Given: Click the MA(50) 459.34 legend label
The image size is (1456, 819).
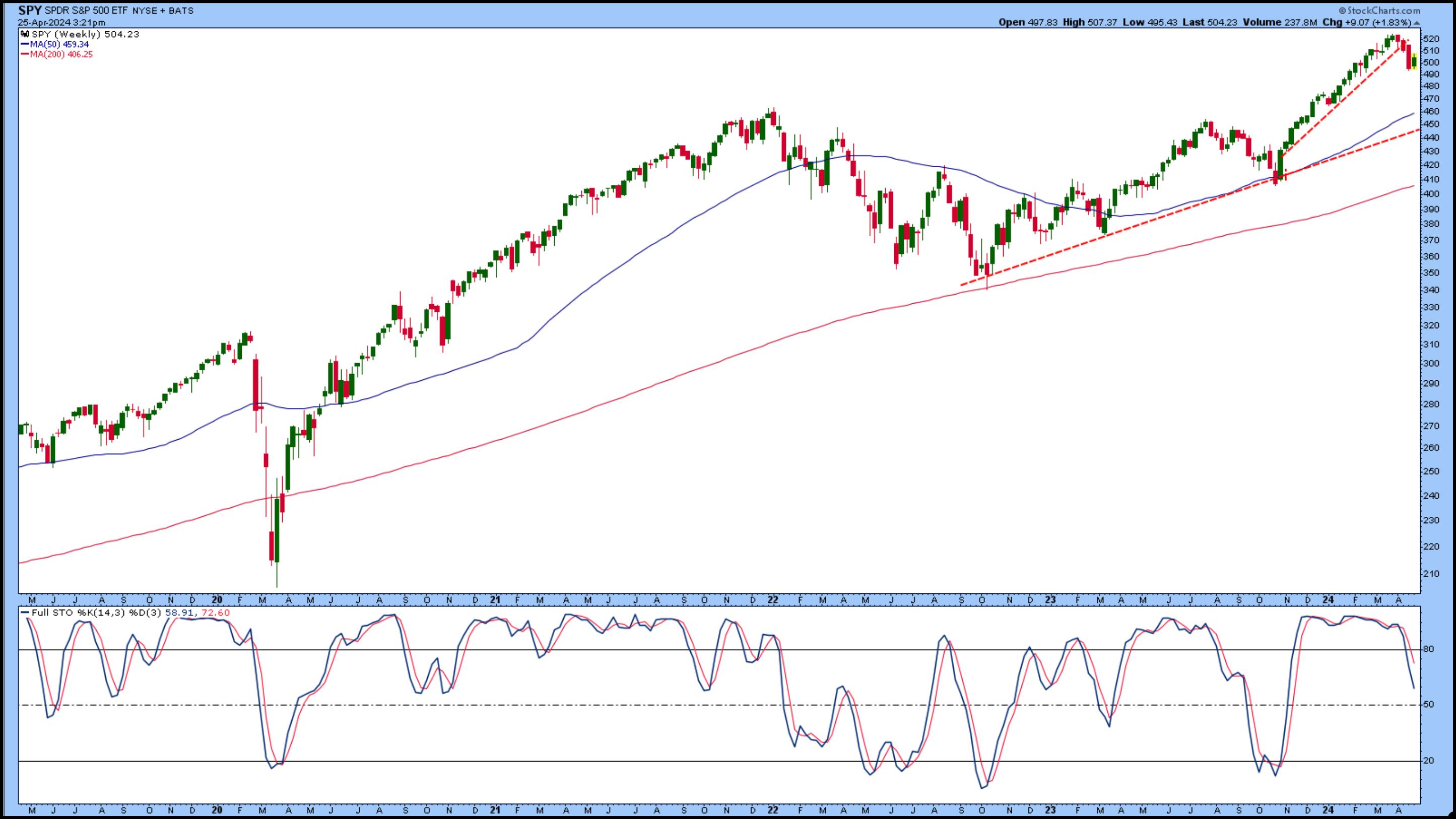Looking at the screenshot, I should pyautogui.click(x=59, y=44).
